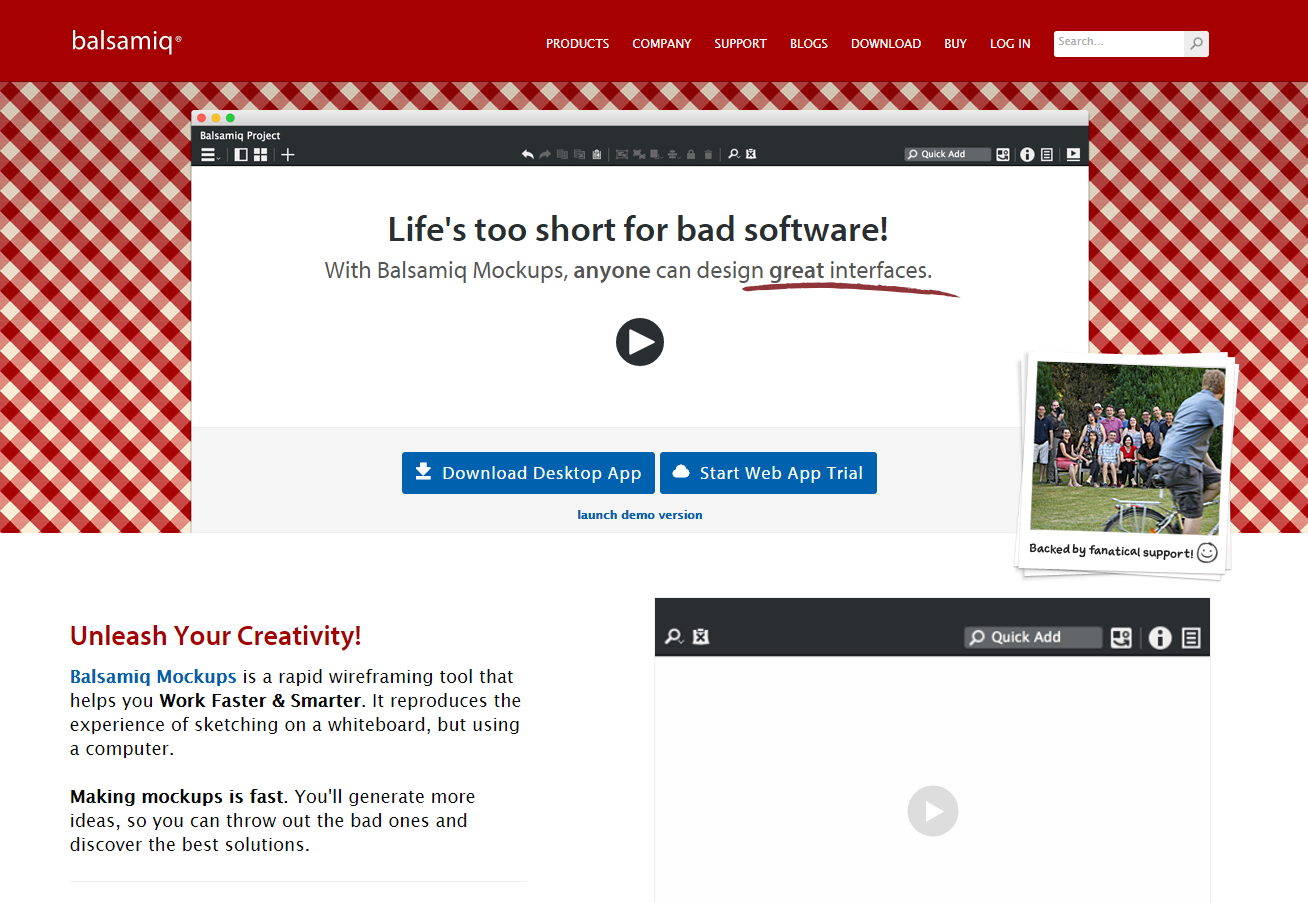Open the launch demo version link
Screen dimensions: 1308x903
point(640,515)
